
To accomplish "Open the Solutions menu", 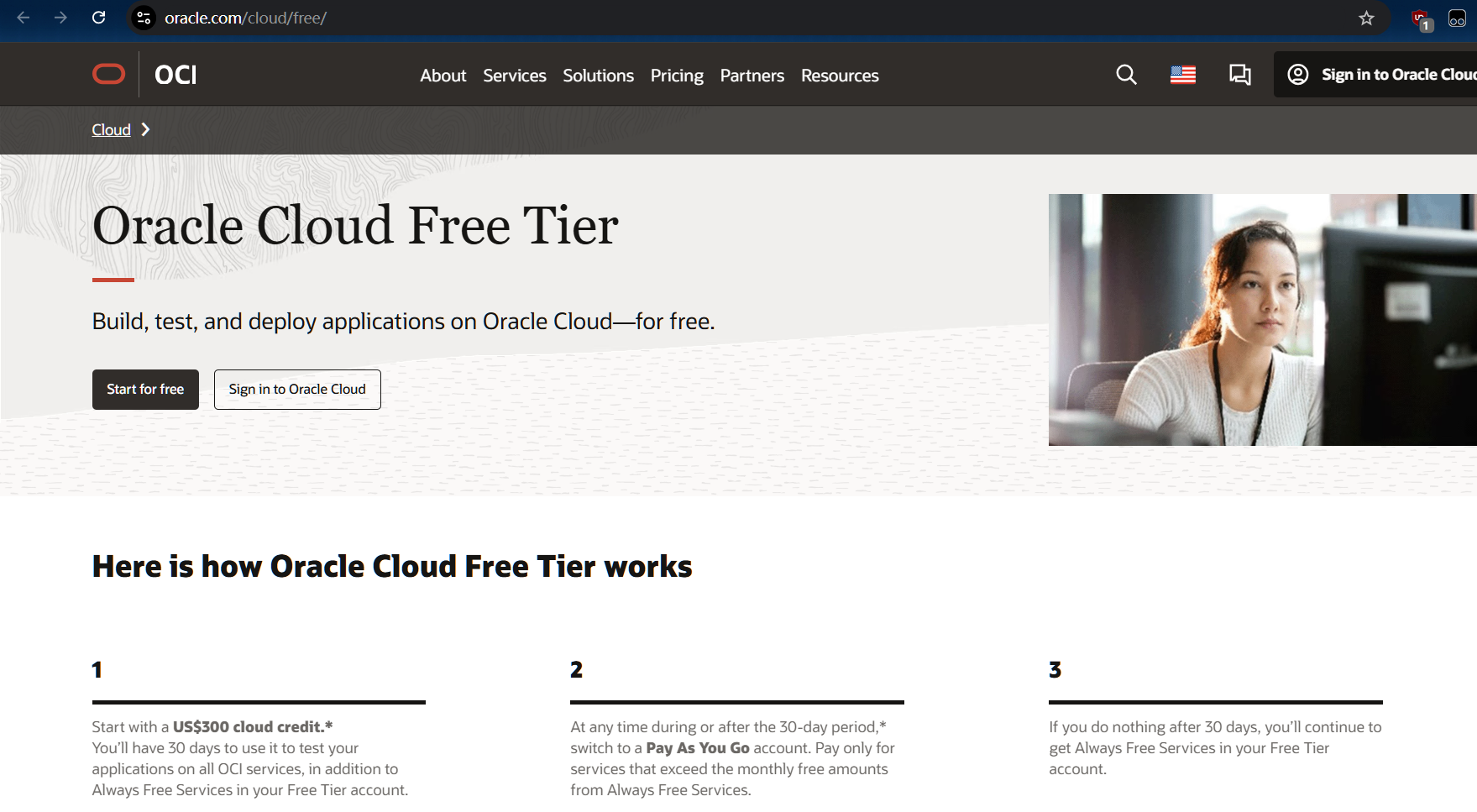I will (598, 76).
